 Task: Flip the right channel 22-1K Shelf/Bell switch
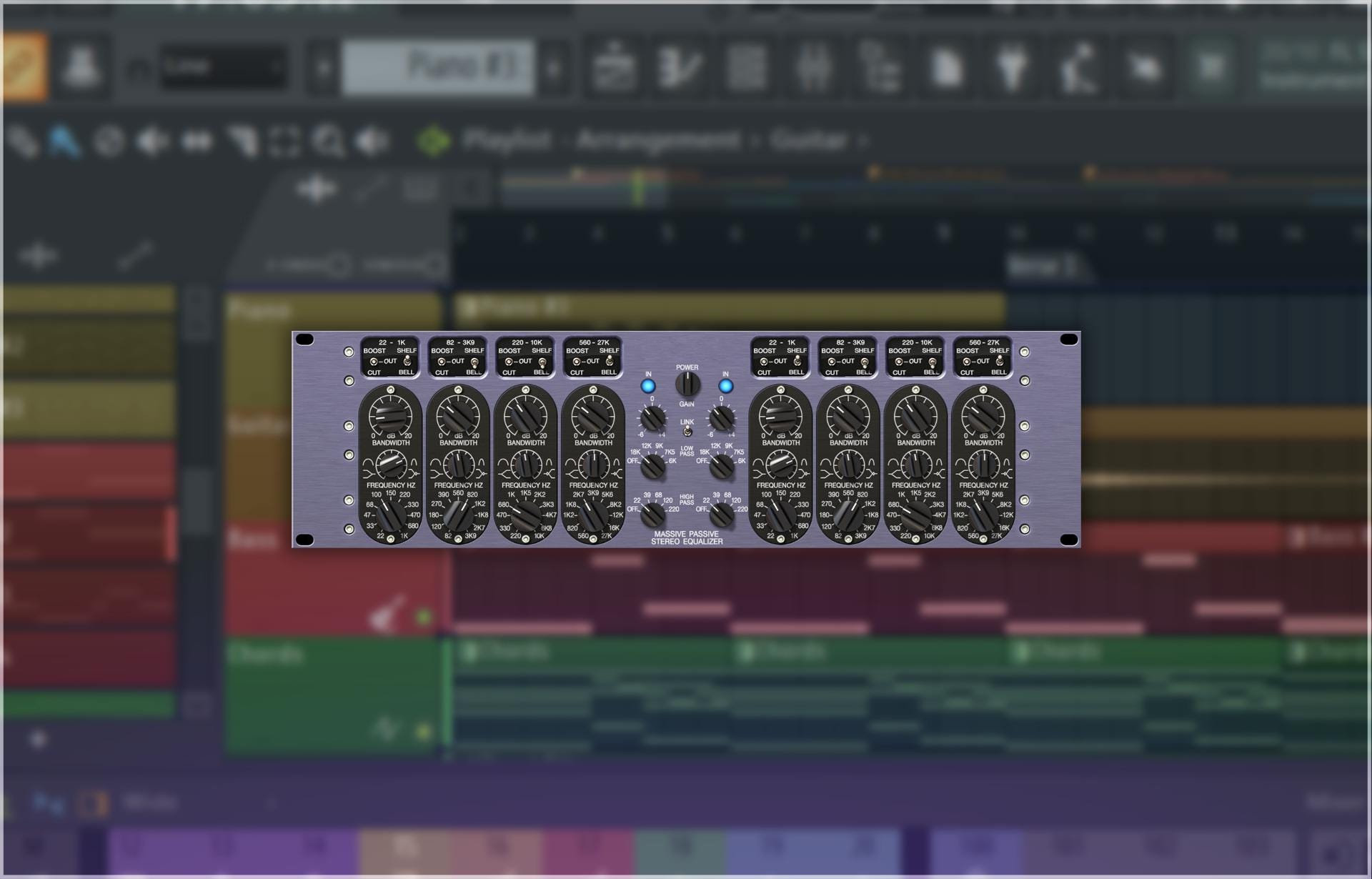[x=797, y=362]
